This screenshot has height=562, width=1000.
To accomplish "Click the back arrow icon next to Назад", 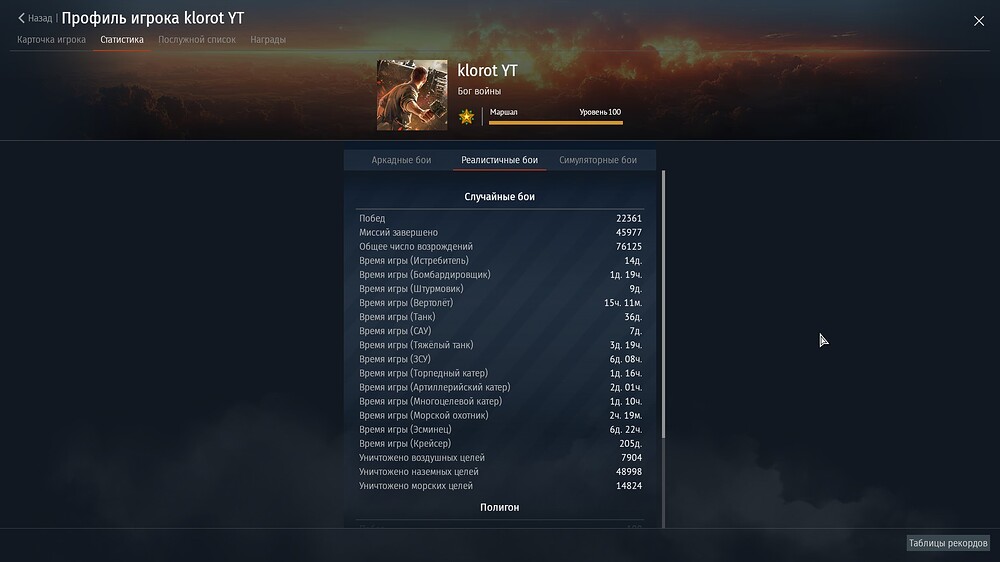I will pyautogui.click(x=21, y=18).
